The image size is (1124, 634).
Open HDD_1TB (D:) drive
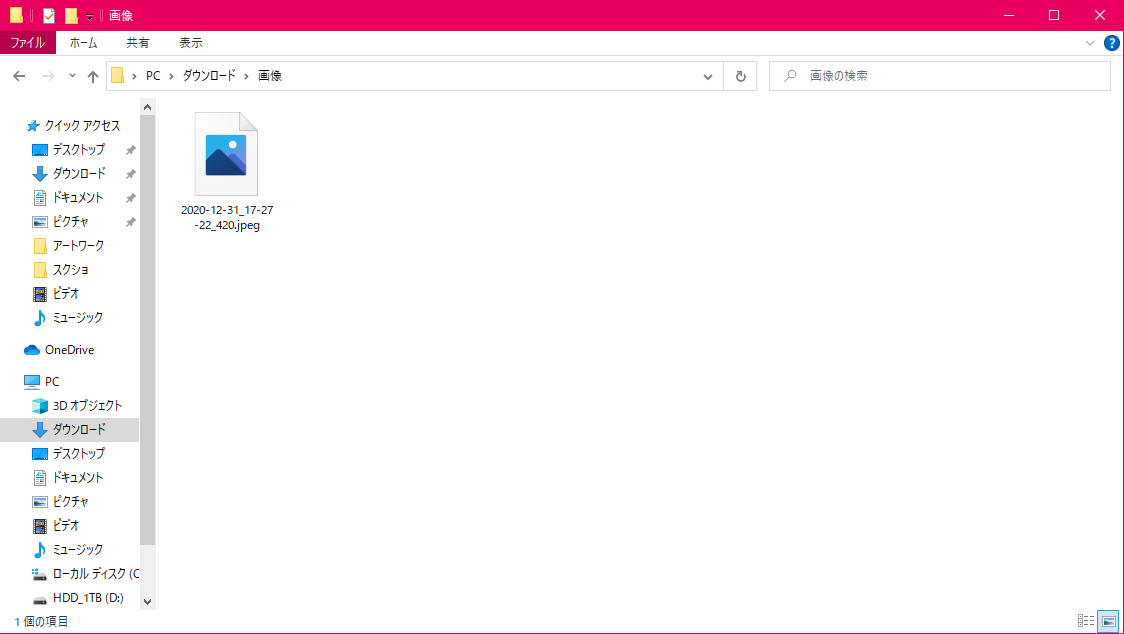coord(87,597)
